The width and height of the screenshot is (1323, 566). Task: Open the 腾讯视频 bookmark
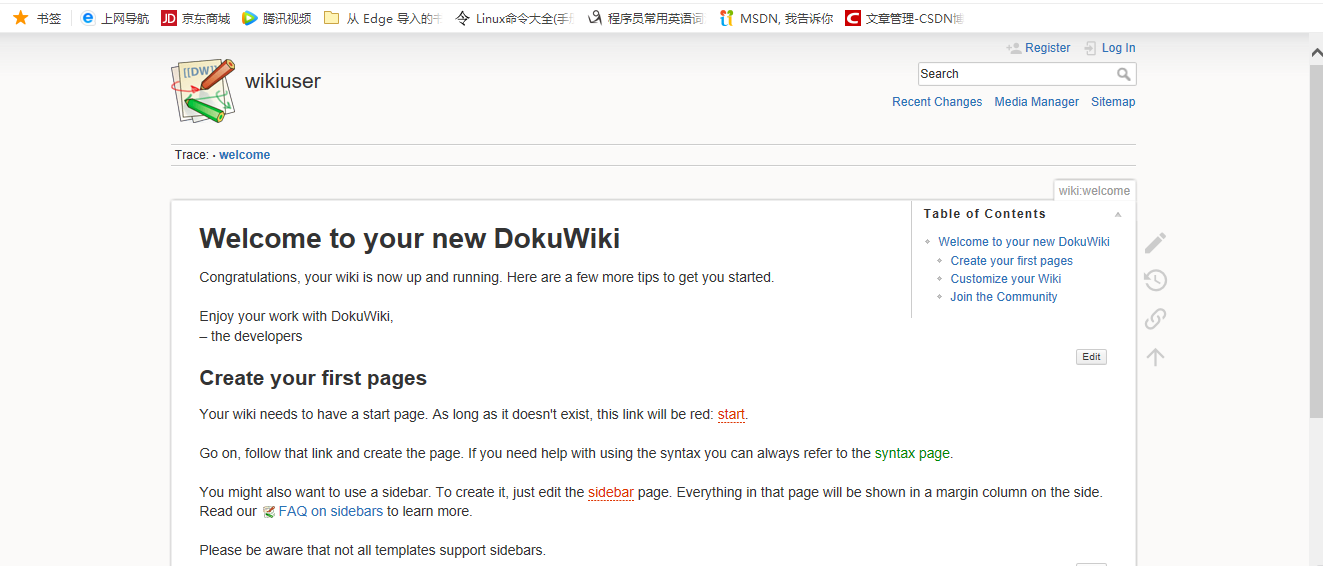tap(277, 18)
